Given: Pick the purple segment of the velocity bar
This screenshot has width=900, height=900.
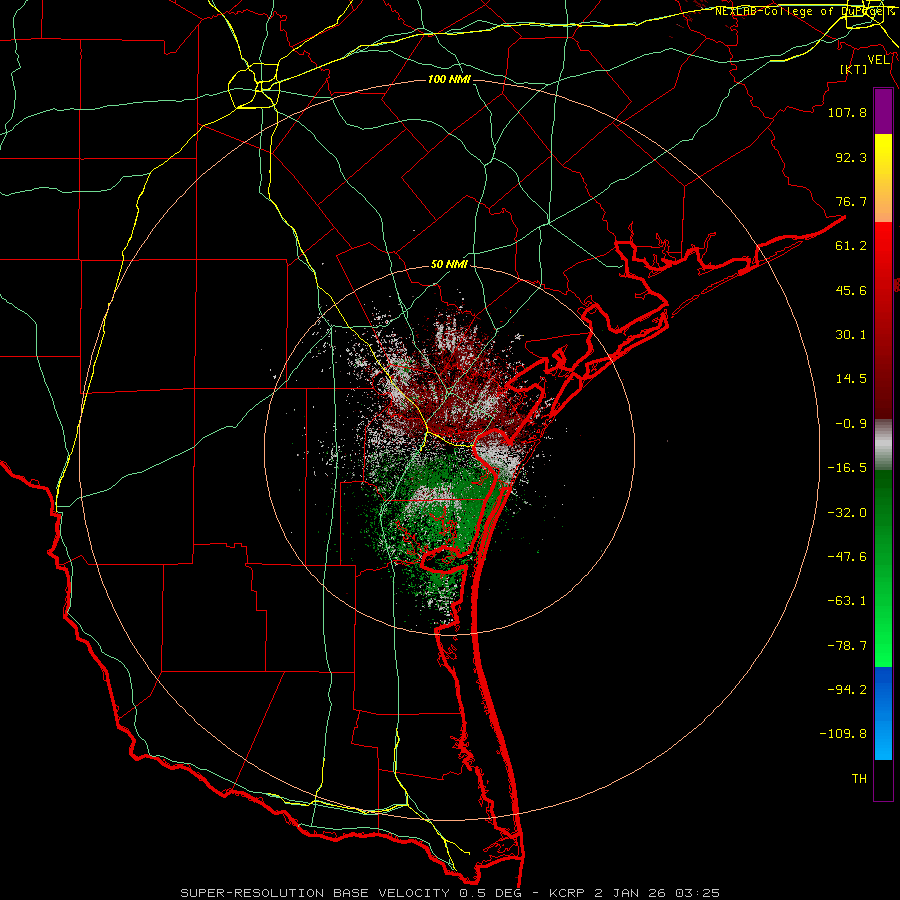Looking at the screenshot, I should (883, 112).
